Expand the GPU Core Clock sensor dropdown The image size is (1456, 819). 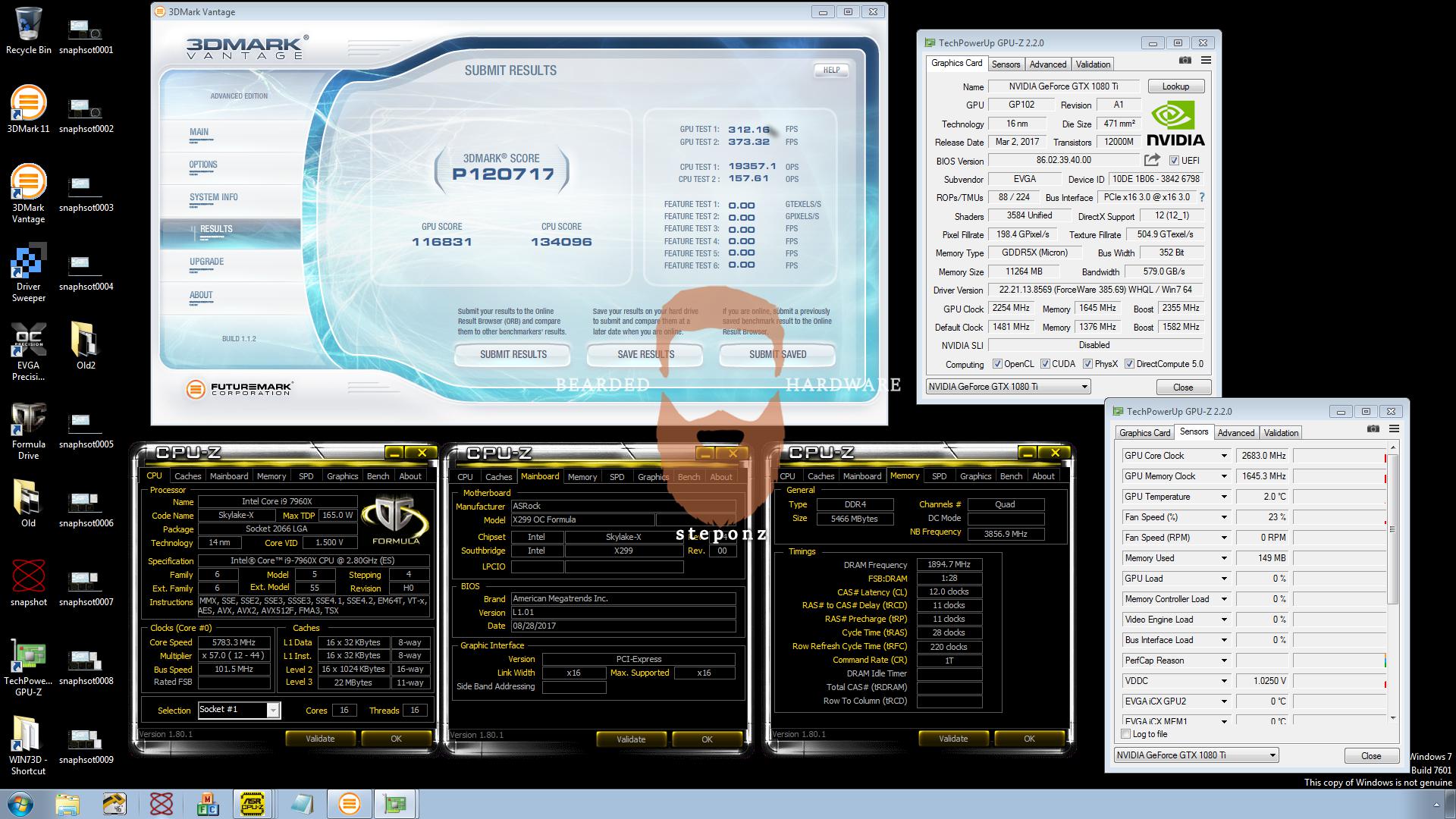click(x=1223, y=456)
